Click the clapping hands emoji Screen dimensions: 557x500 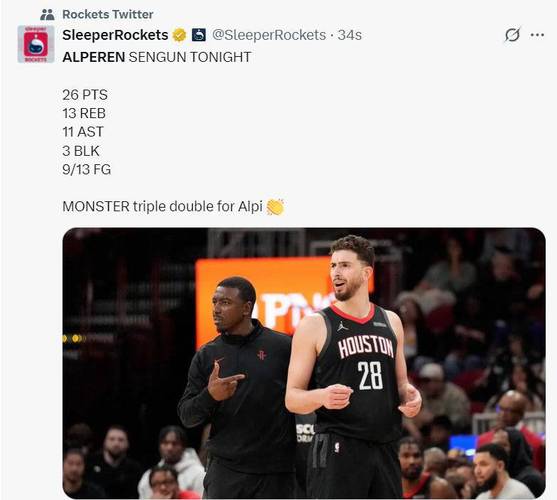tap(275, 207)
